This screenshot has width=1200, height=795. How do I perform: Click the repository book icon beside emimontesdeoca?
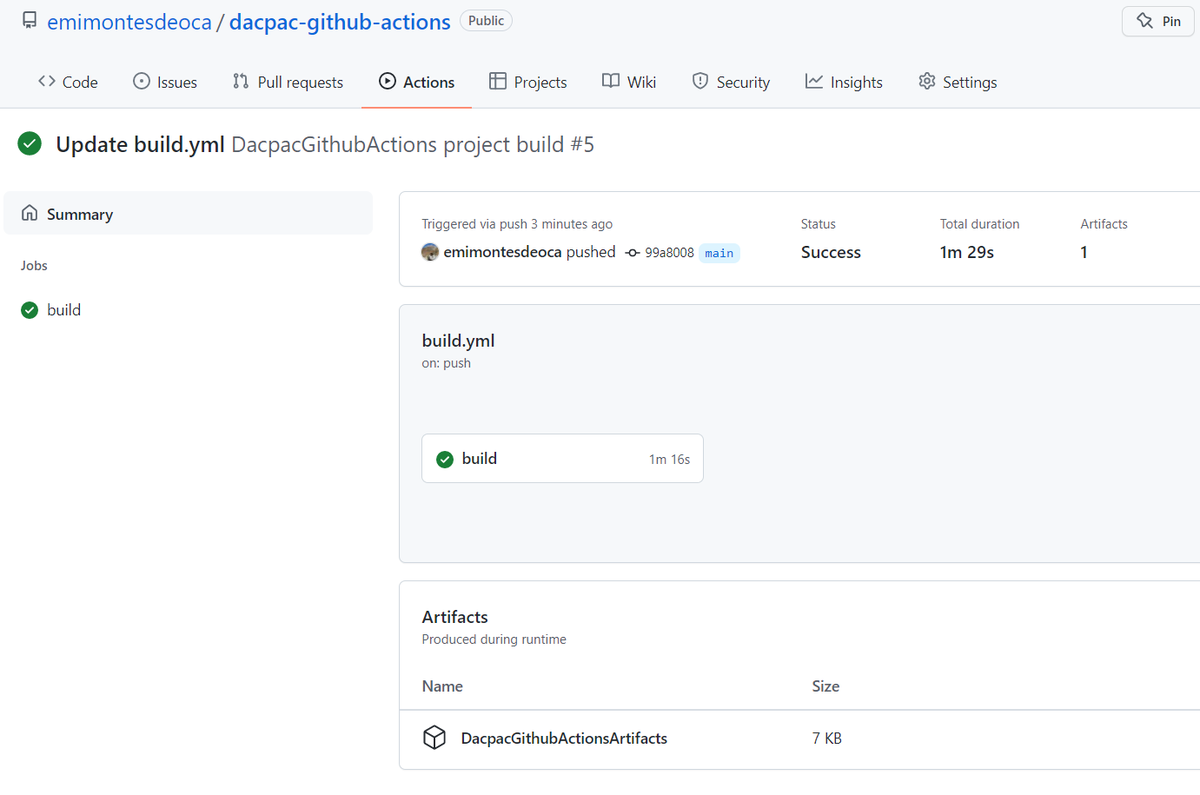pyautogui.click(x=28, y=21)
